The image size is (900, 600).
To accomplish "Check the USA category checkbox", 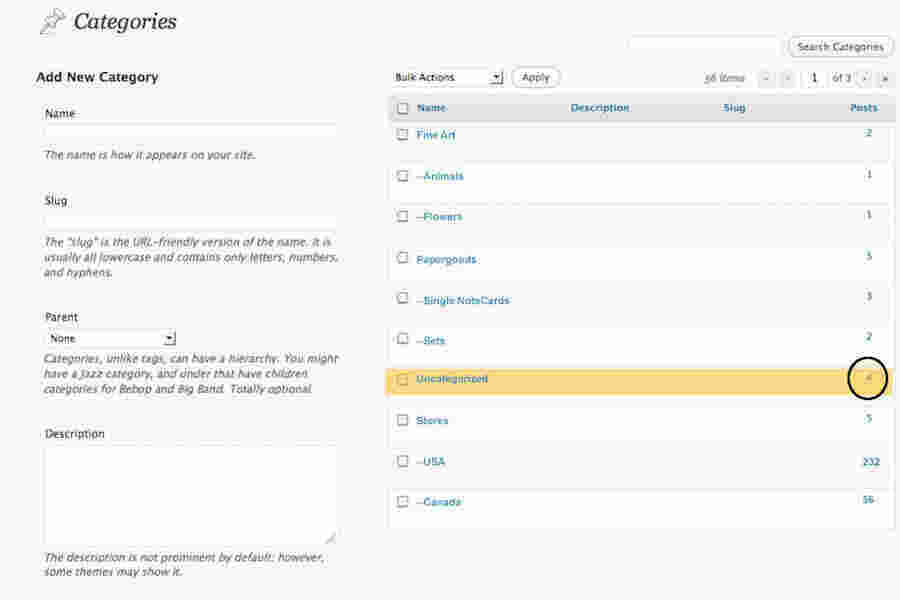I will coord(403,461).
